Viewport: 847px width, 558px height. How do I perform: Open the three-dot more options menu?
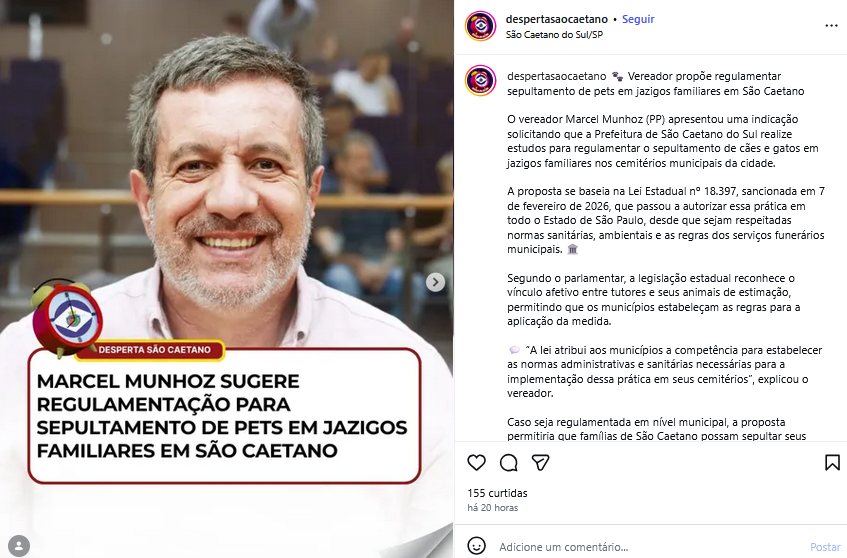(x=831, y=26)
